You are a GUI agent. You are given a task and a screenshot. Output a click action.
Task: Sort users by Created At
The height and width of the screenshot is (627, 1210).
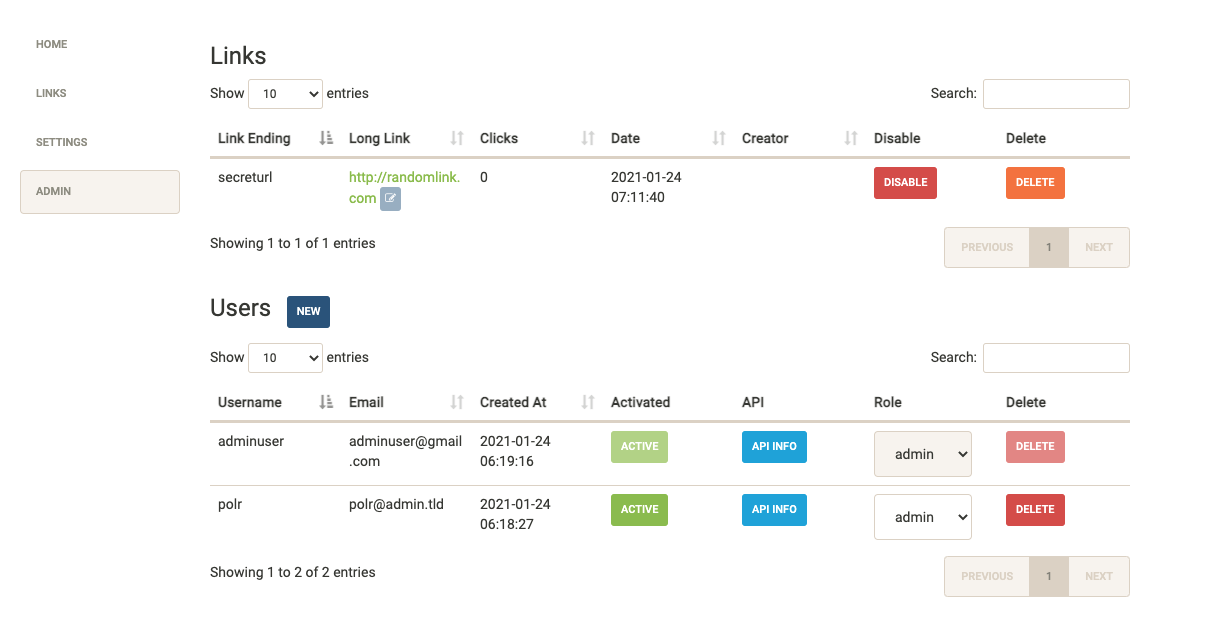(588, 401)
